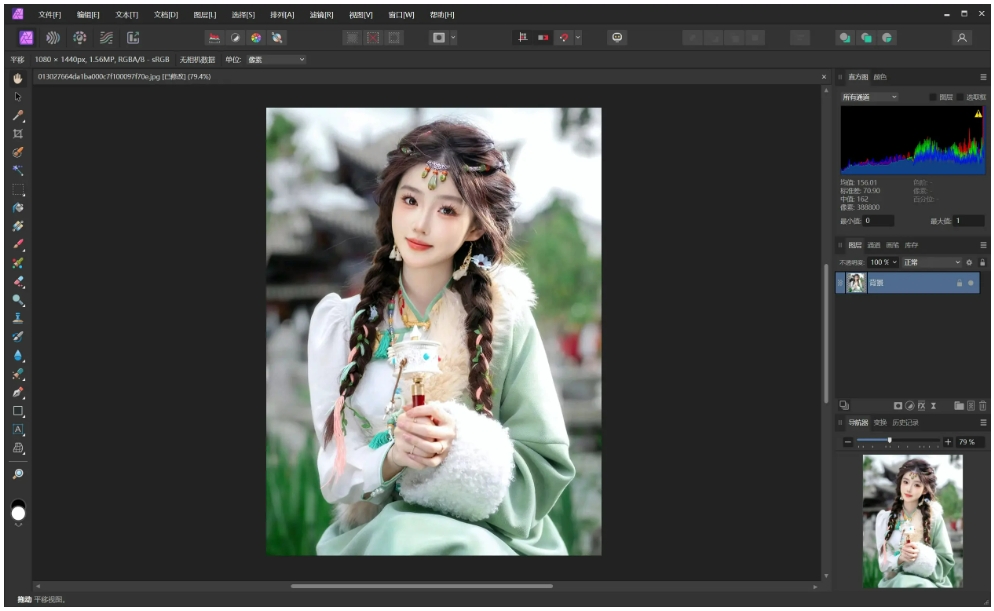Toggle the Quick Mask button

click(439, 38)
